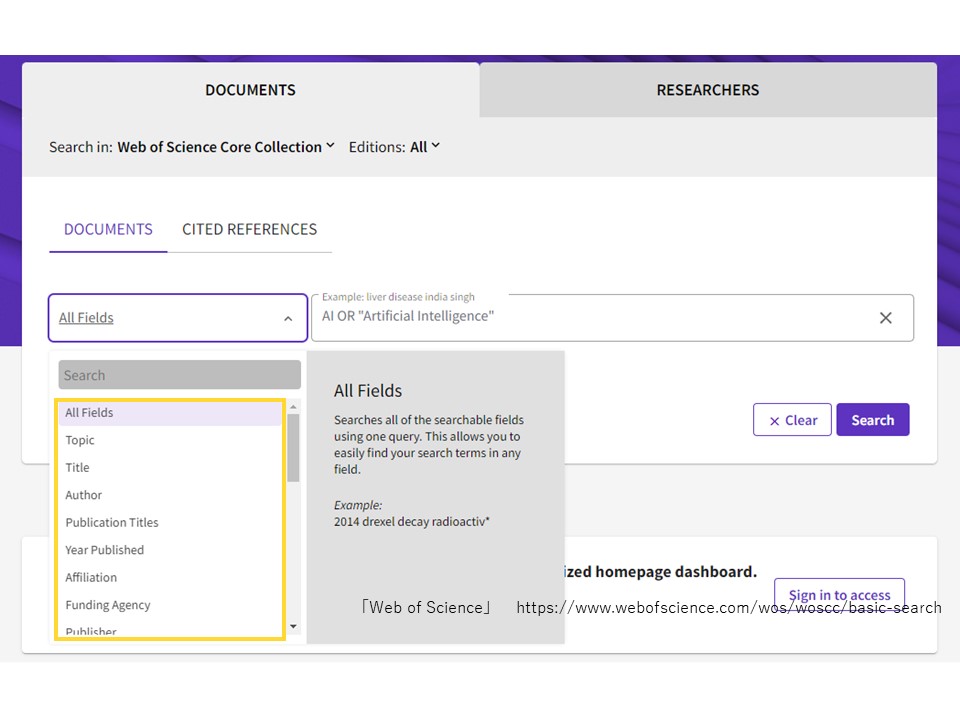Image resolution: width=960 pixels, height=720 pixels.
Task: Click the field list scrollbar thumb
Action: (x=293, y=448)
